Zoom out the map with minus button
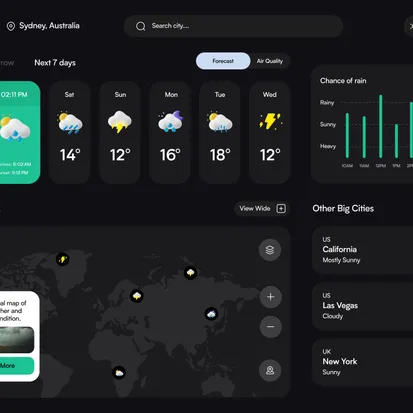413x413 pixels. [271, 327]
